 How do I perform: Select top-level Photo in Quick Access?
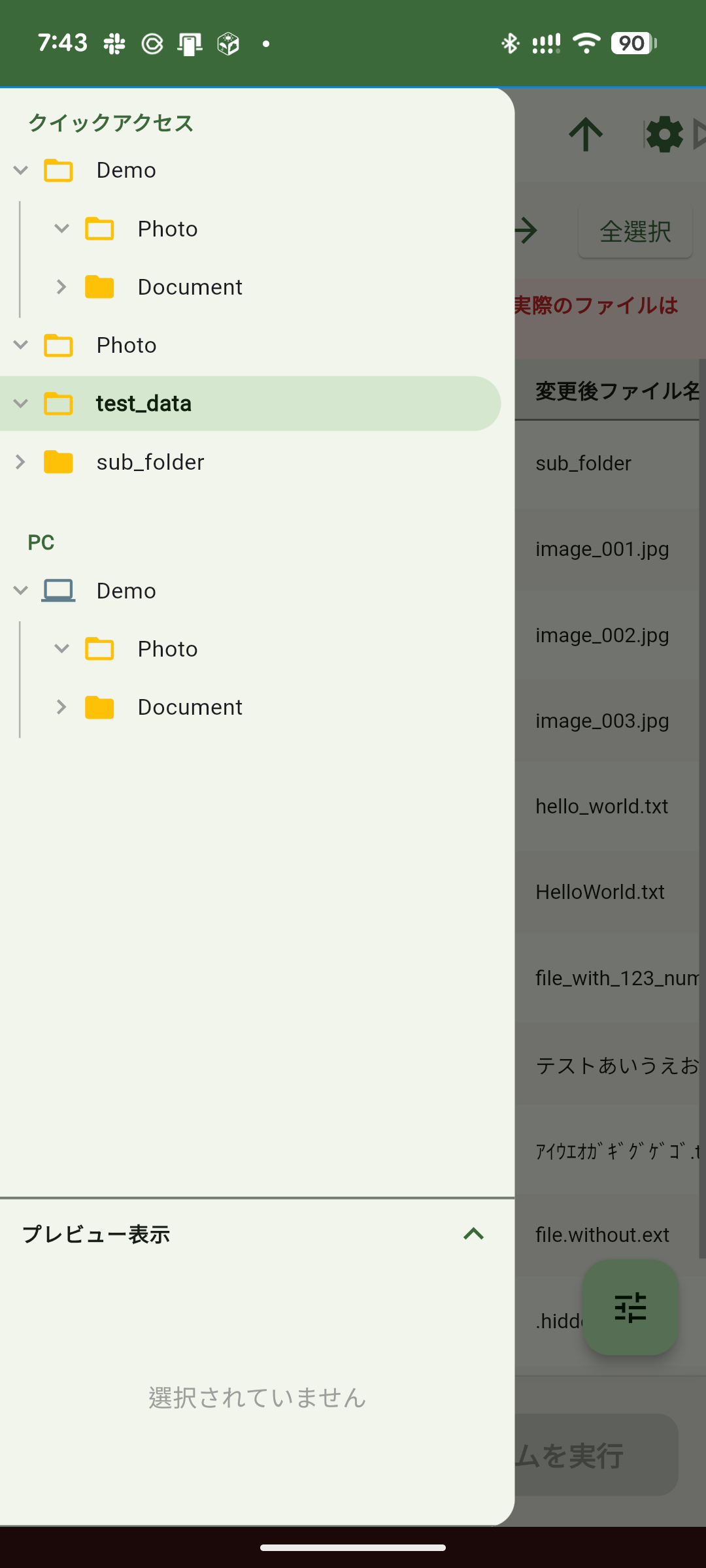point(126,345)
